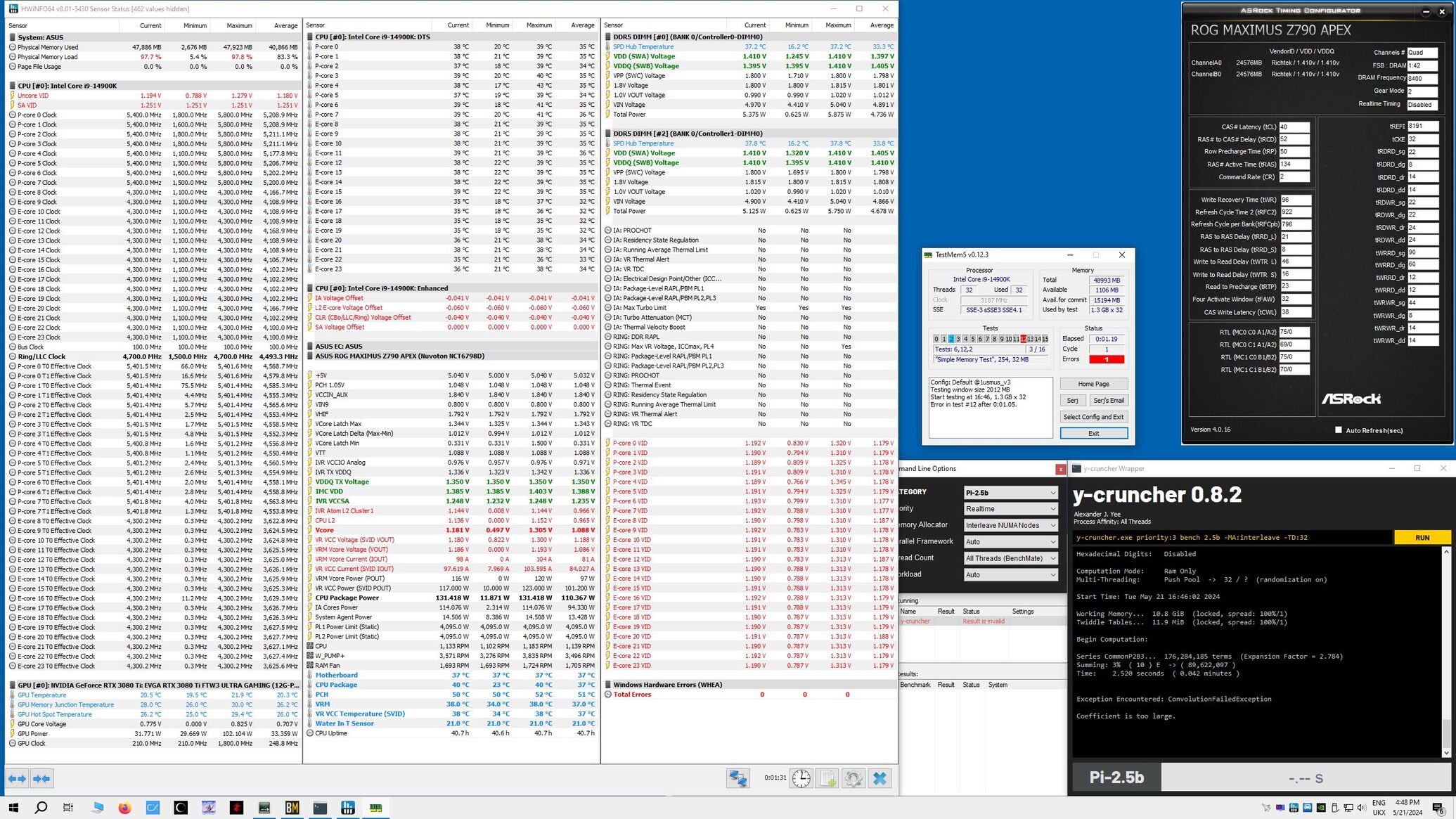Click Serj's Email button in TestMem5

[x=1108, y=401]
